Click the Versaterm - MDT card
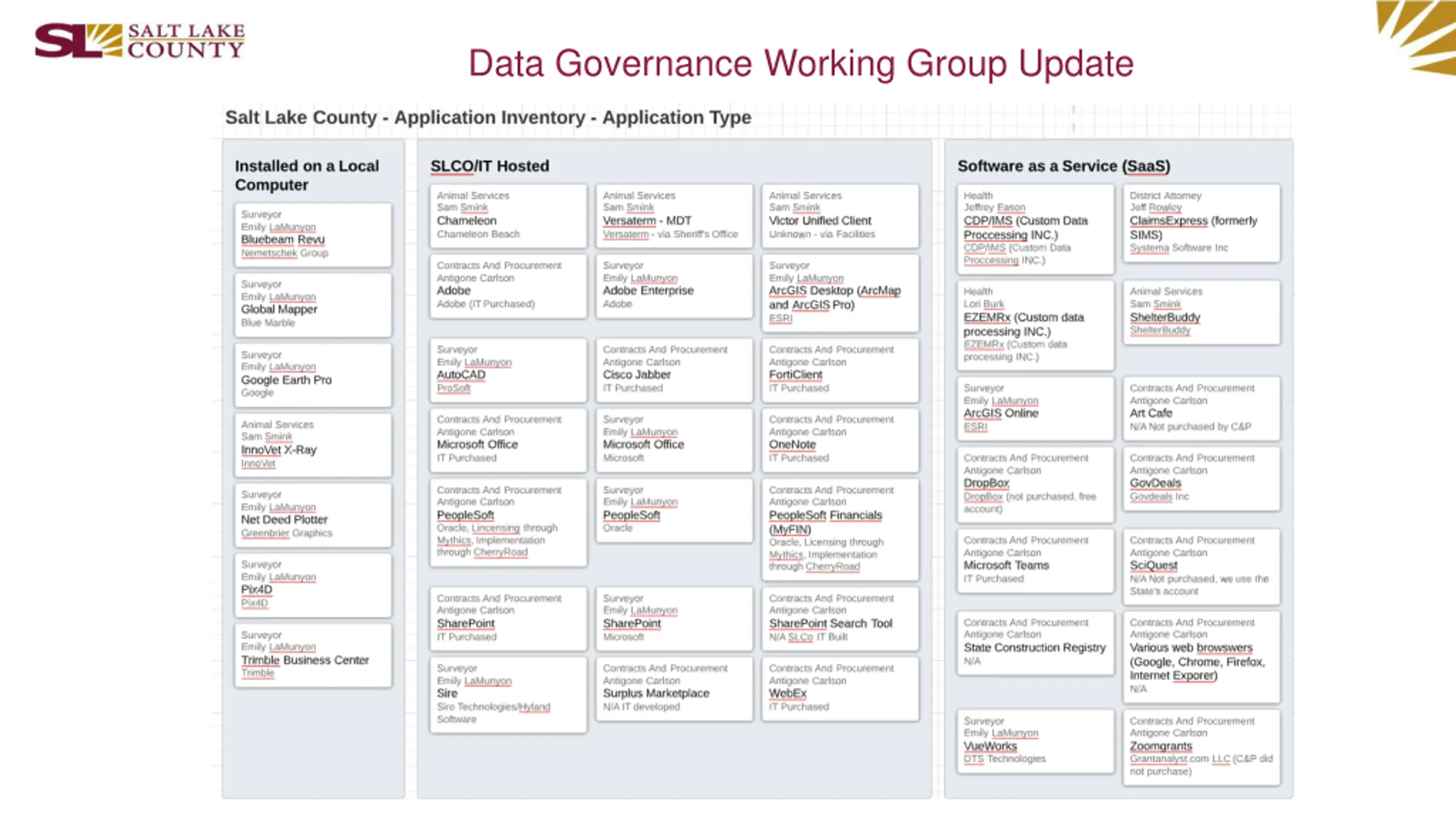1456x819 pixels. pos(674,216)
